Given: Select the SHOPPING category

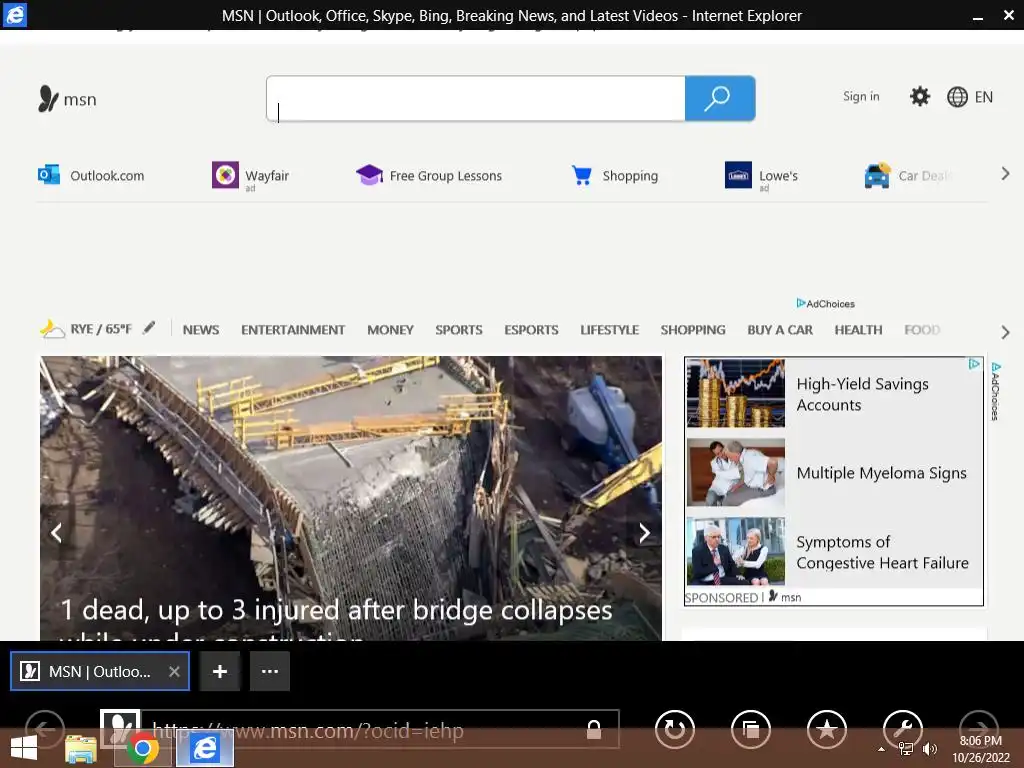Looking at the screenshot, I should [693, 330].
